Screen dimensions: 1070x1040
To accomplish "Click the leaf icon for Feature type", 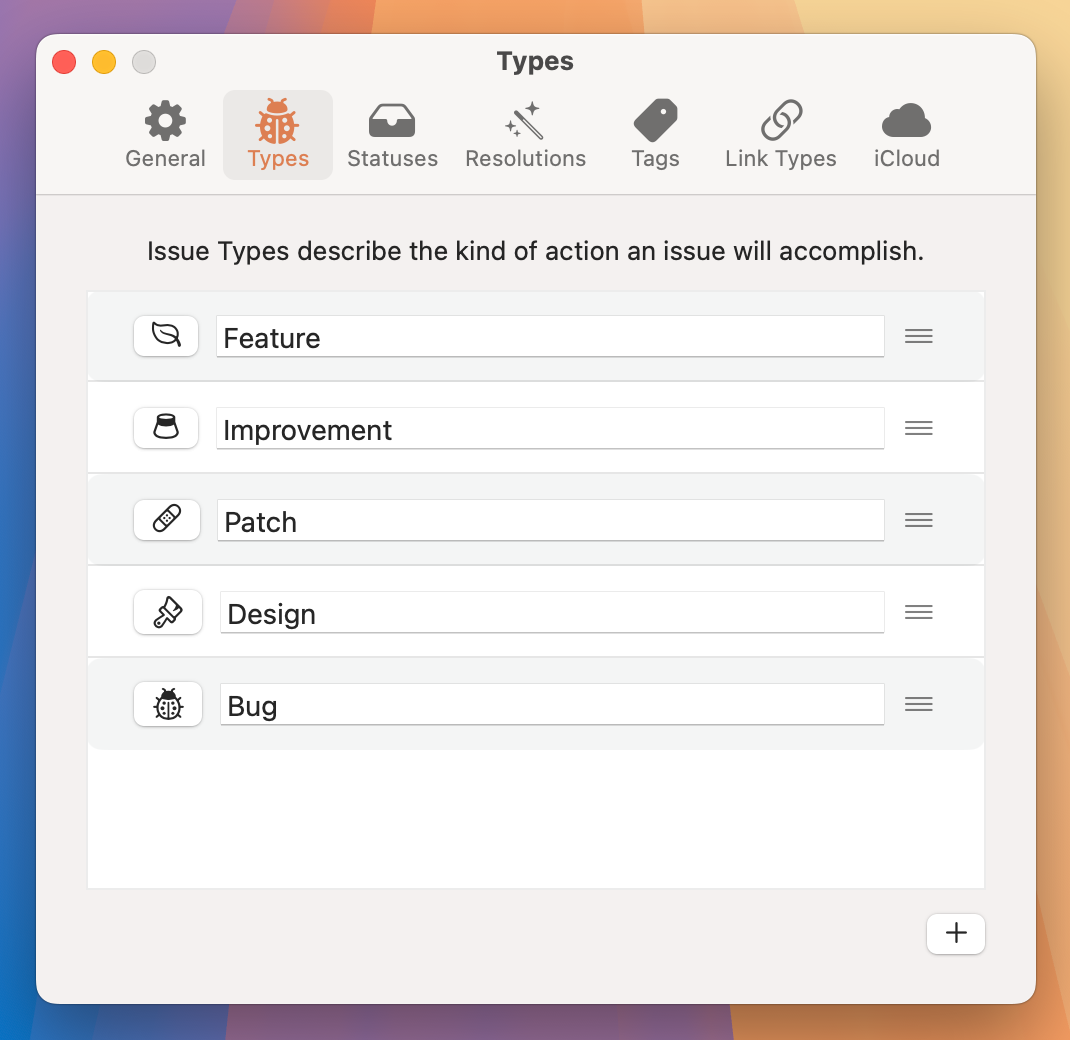I will (166, 336).
